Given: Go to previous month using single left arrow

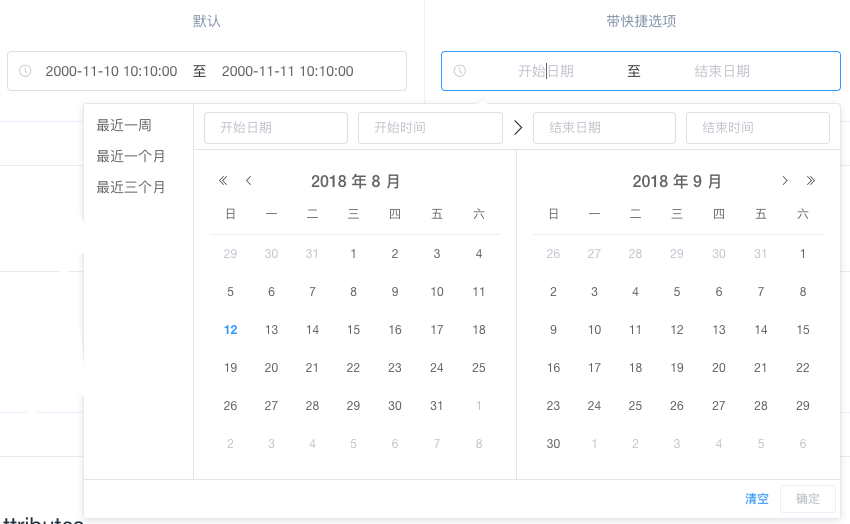Looking at the screenshot, I should [249, 181].
